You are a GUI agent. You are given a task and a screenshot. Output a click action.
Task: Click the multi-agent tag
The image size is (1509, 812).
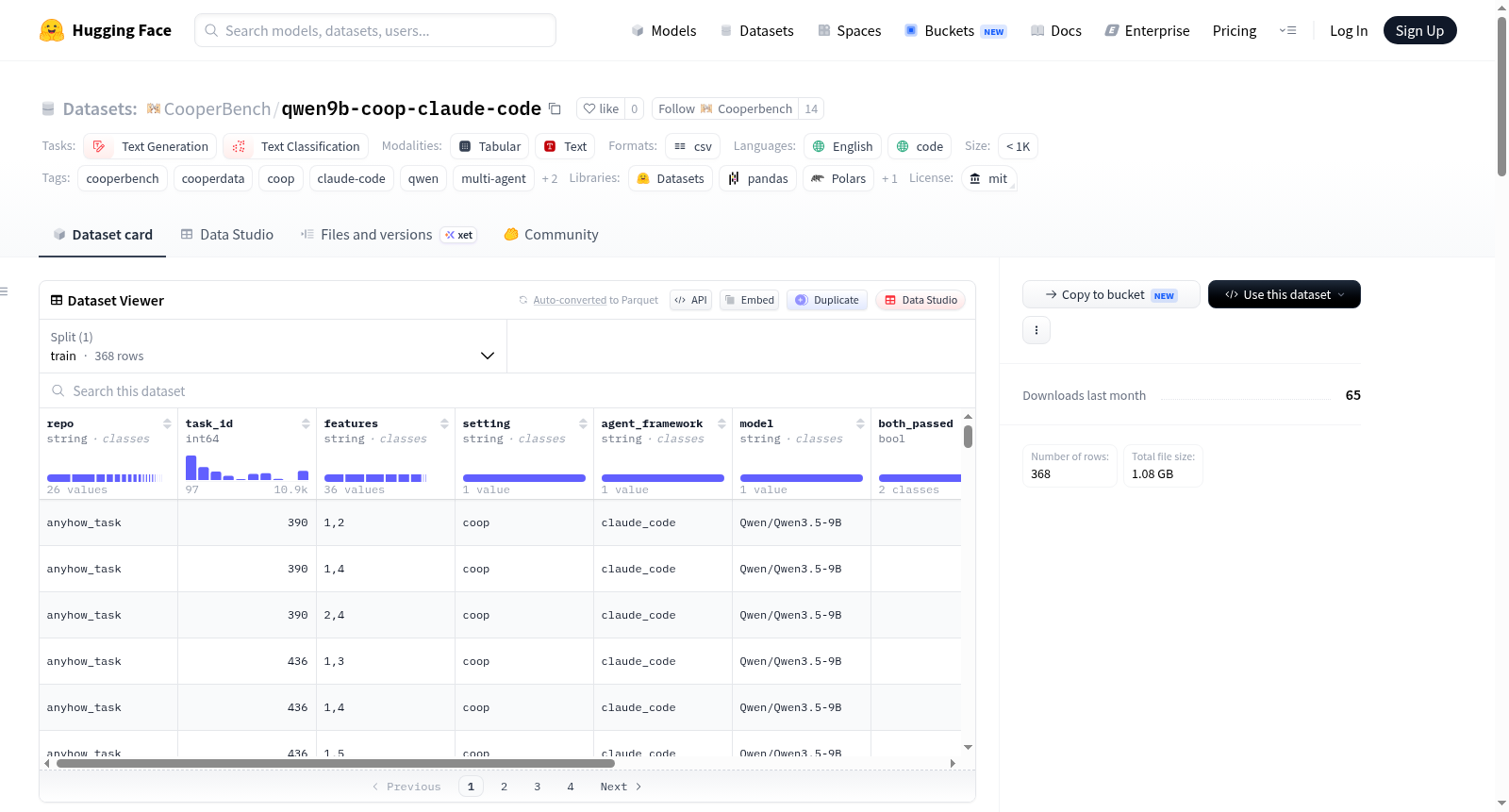493,178
